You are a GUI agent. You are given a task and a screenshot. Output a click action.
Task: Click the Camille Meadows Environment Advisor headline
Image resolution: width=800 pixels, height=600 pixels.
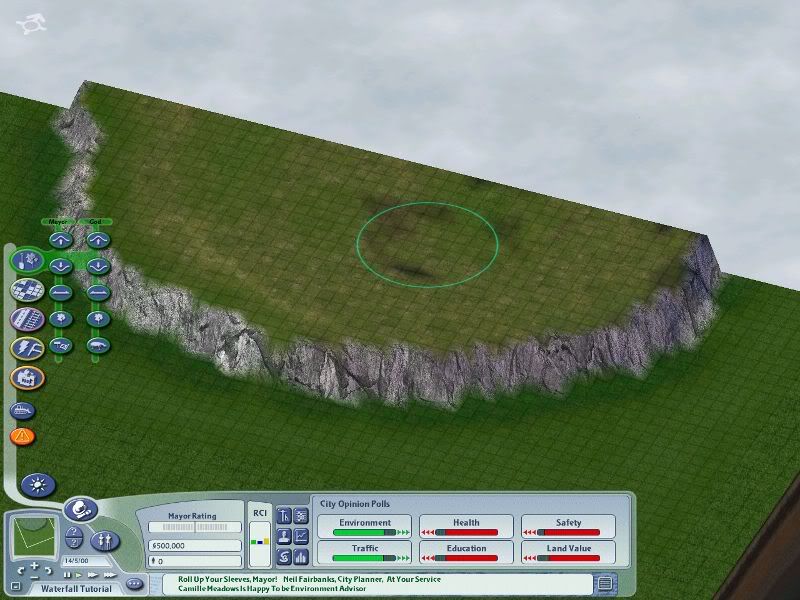click(272, 588)
